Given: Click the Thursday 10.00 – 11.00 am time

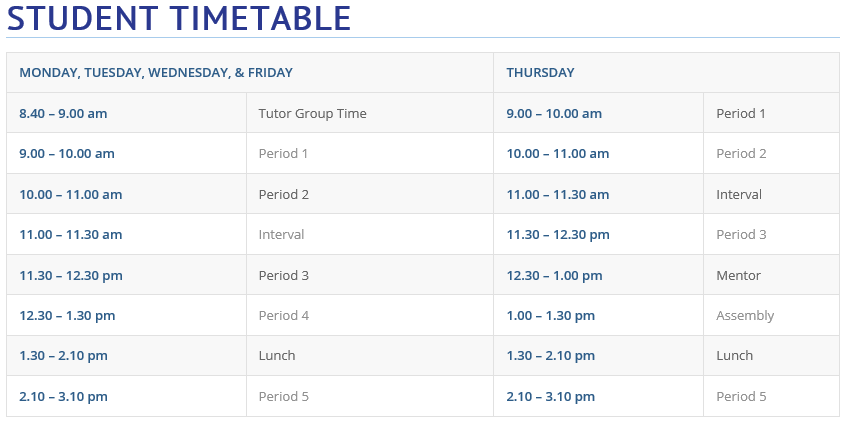Looking at the screenshot, I should tap(557, 154).
